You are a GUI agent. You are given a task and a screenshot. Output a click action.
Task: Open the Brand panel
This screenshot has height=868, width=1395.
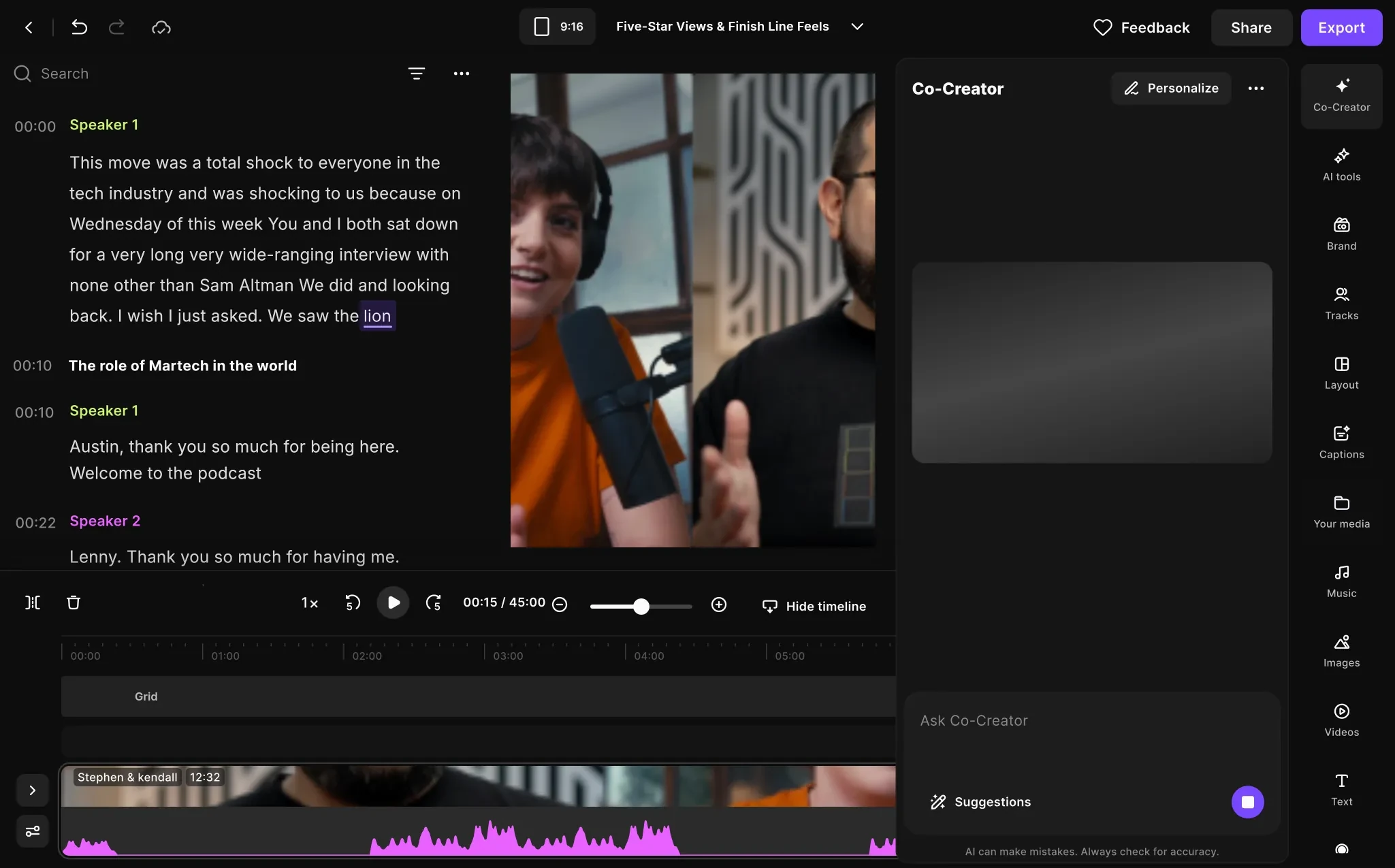click(1341, 235)
